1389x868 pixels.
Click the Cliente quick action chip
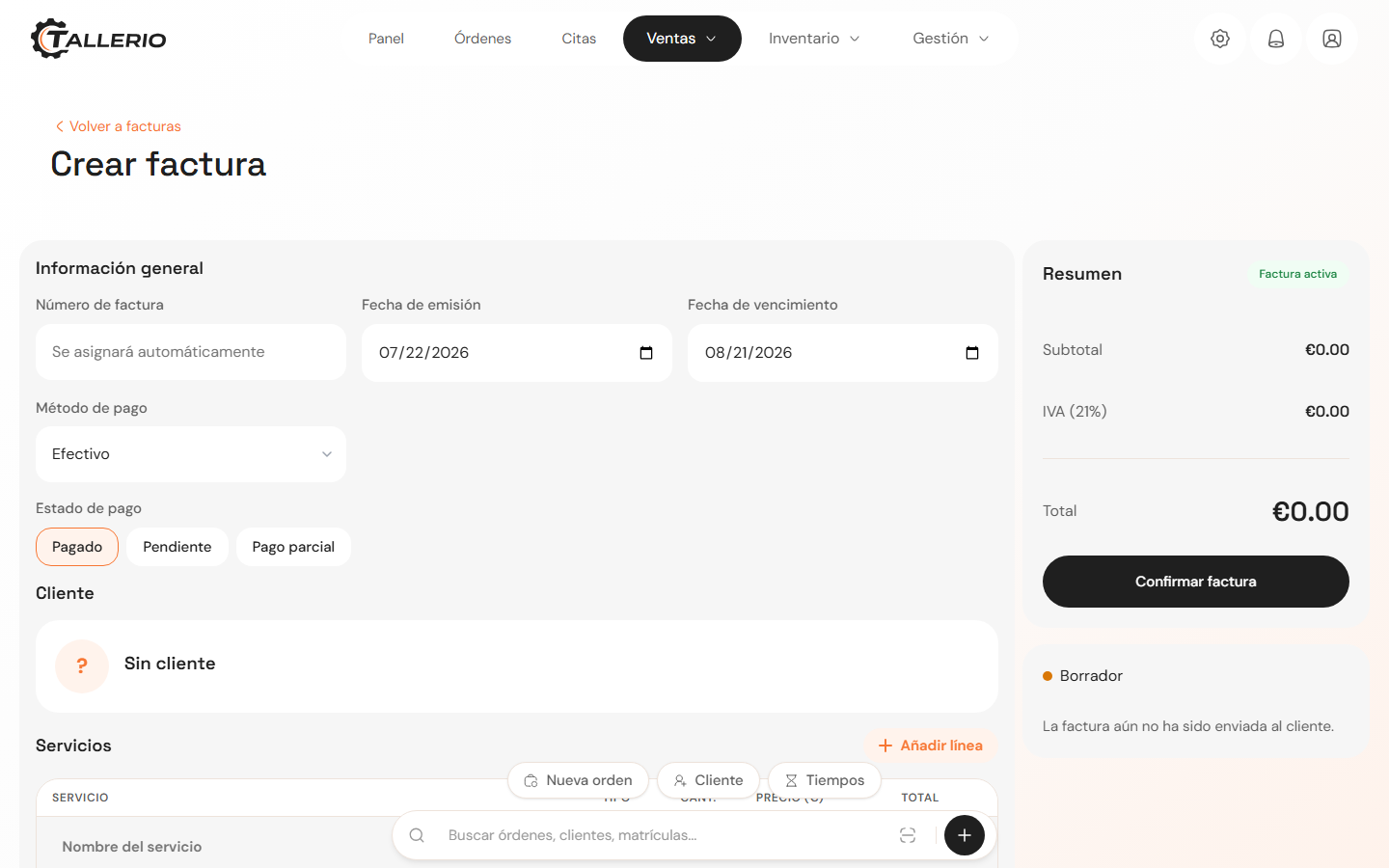(x=709, y=780)
